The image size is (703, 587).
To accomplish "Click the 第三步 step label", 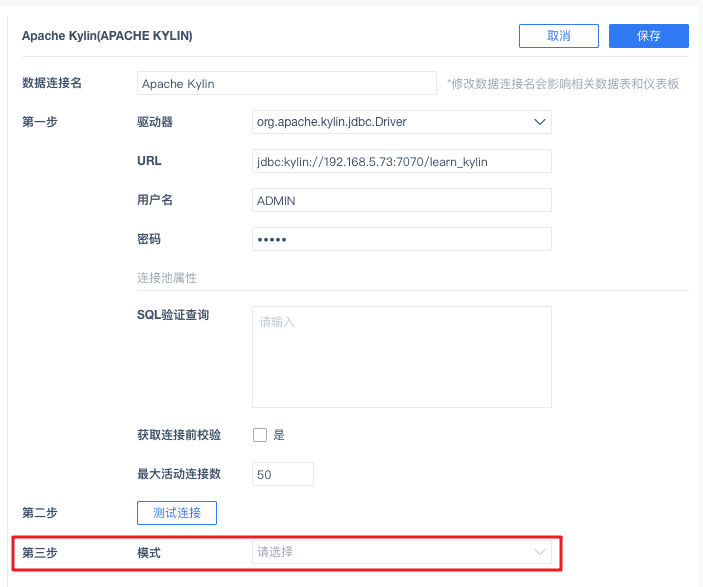I will [40, 552].
